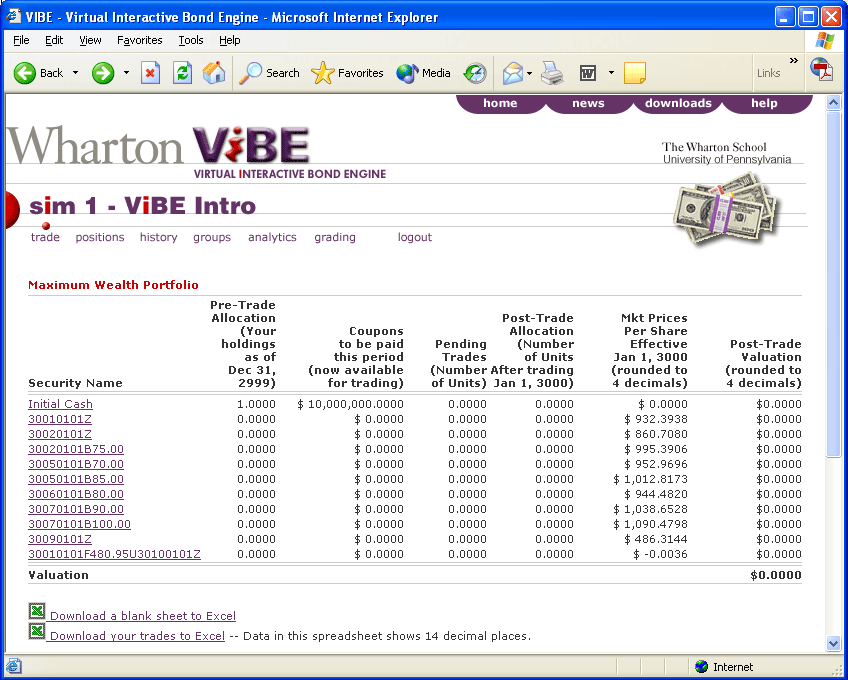Open the Initial Cash security link
848x680 pixels.
(x=61, y=404)
